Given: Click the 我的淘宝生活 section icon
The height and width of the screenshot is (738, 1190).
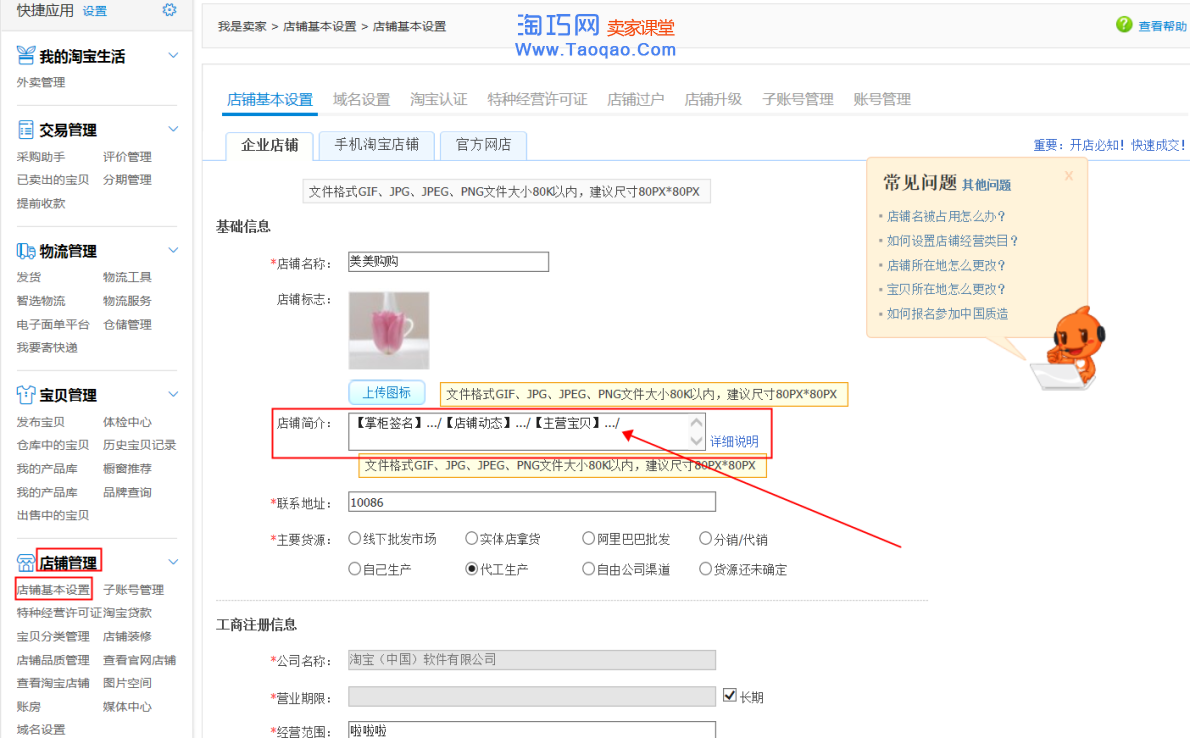Looking at the screenshot, I should tap(26, 55).
